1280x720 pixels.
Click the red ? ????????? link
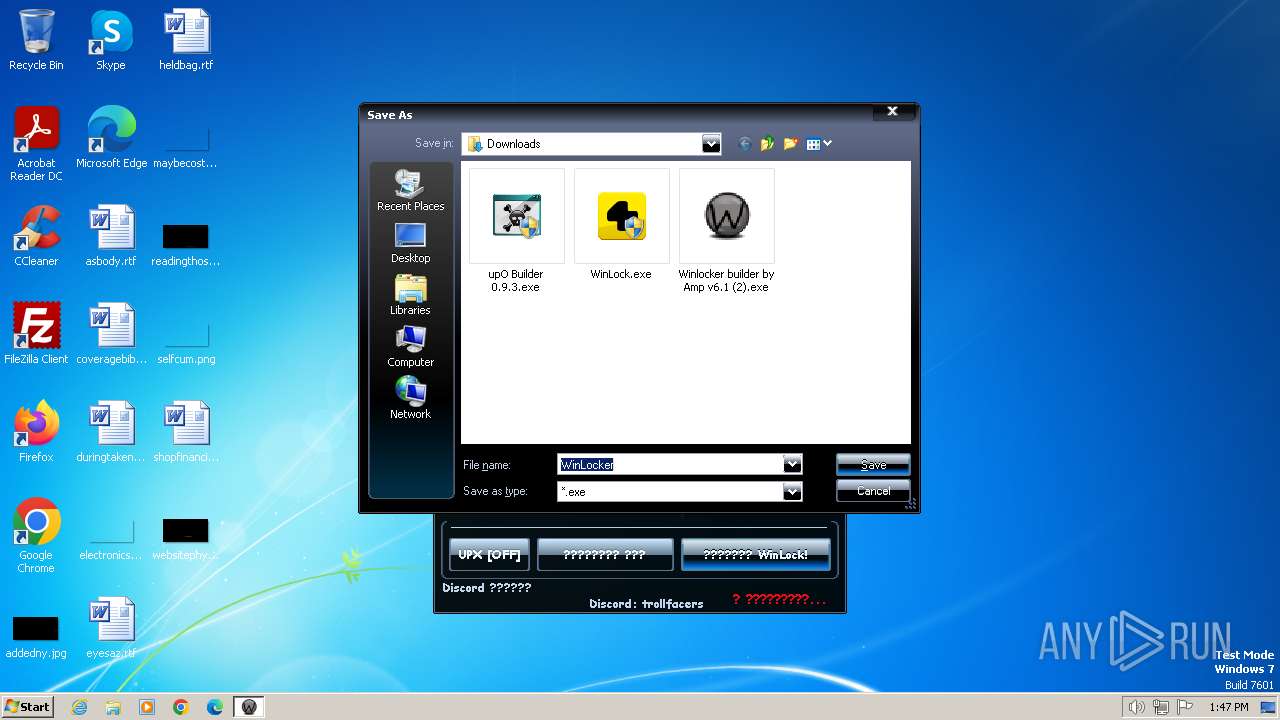pos(779,599)
